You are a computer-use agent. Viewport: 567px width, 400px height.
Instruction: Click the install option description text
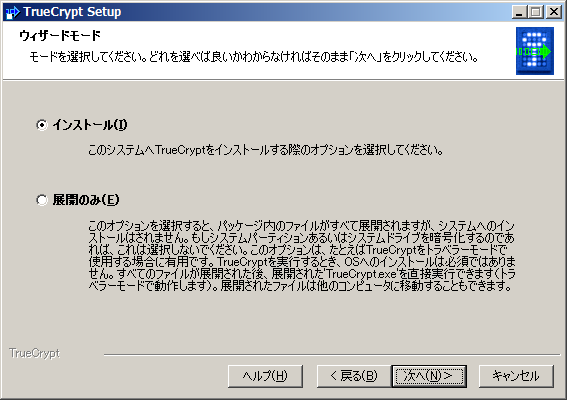click(x=266, y=150)
